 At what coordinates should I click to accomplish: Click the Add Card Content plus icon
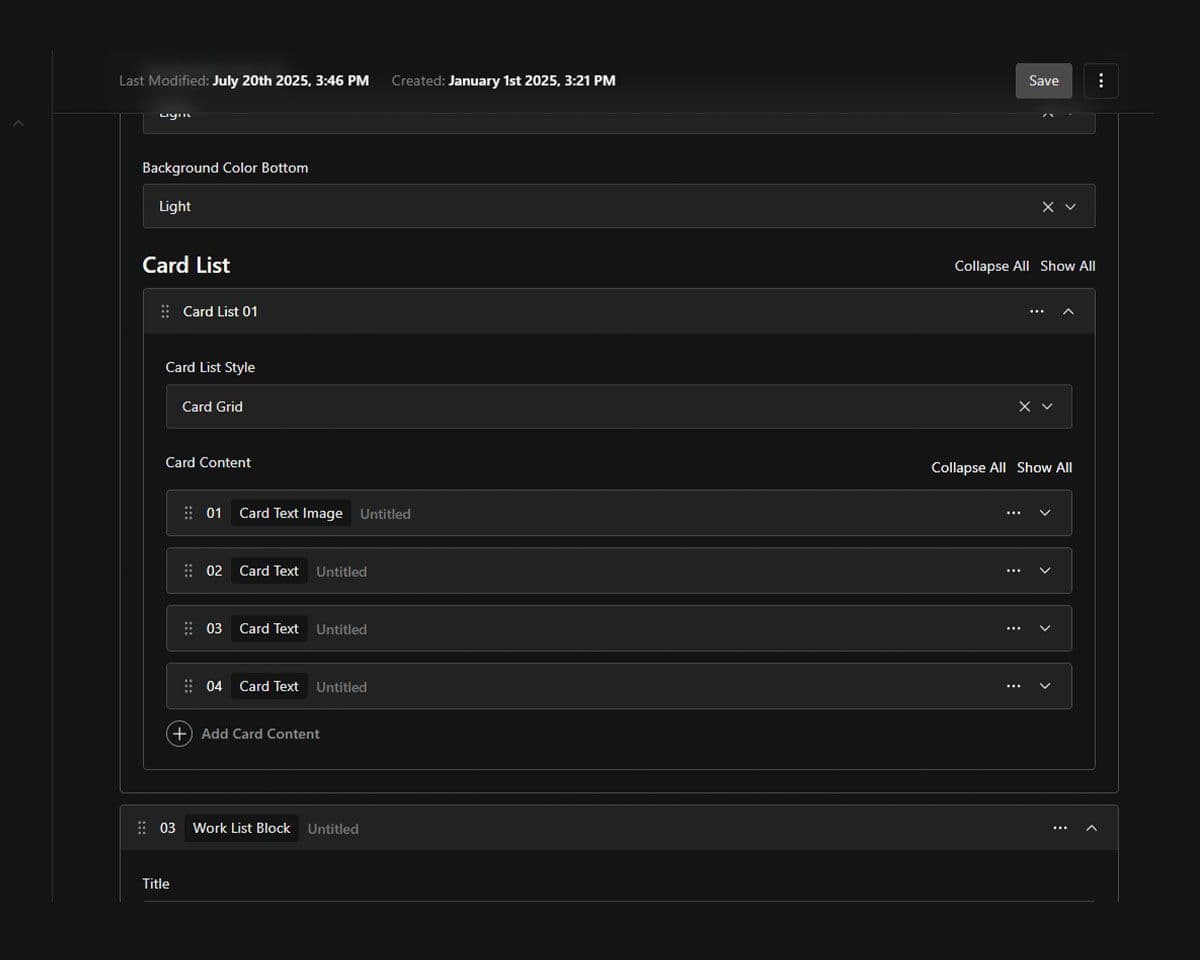point(179,734)
